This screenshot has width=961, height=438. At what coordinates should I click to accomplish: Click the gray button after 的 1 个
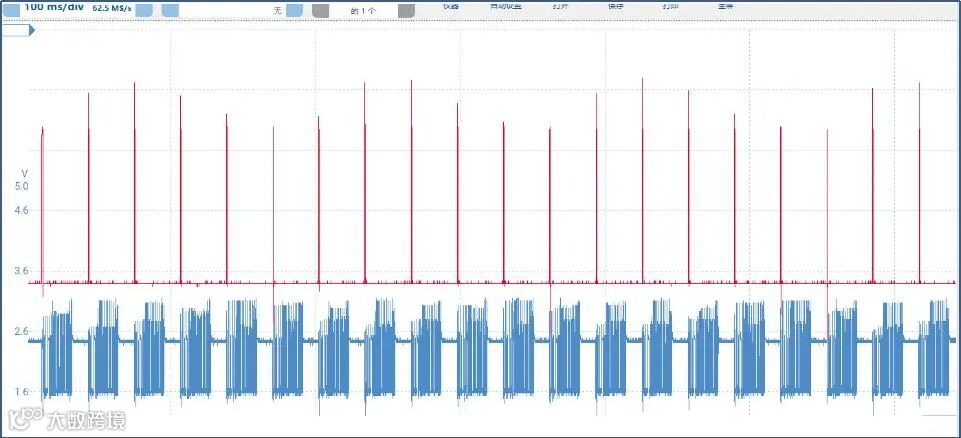(x=406, y=10)
